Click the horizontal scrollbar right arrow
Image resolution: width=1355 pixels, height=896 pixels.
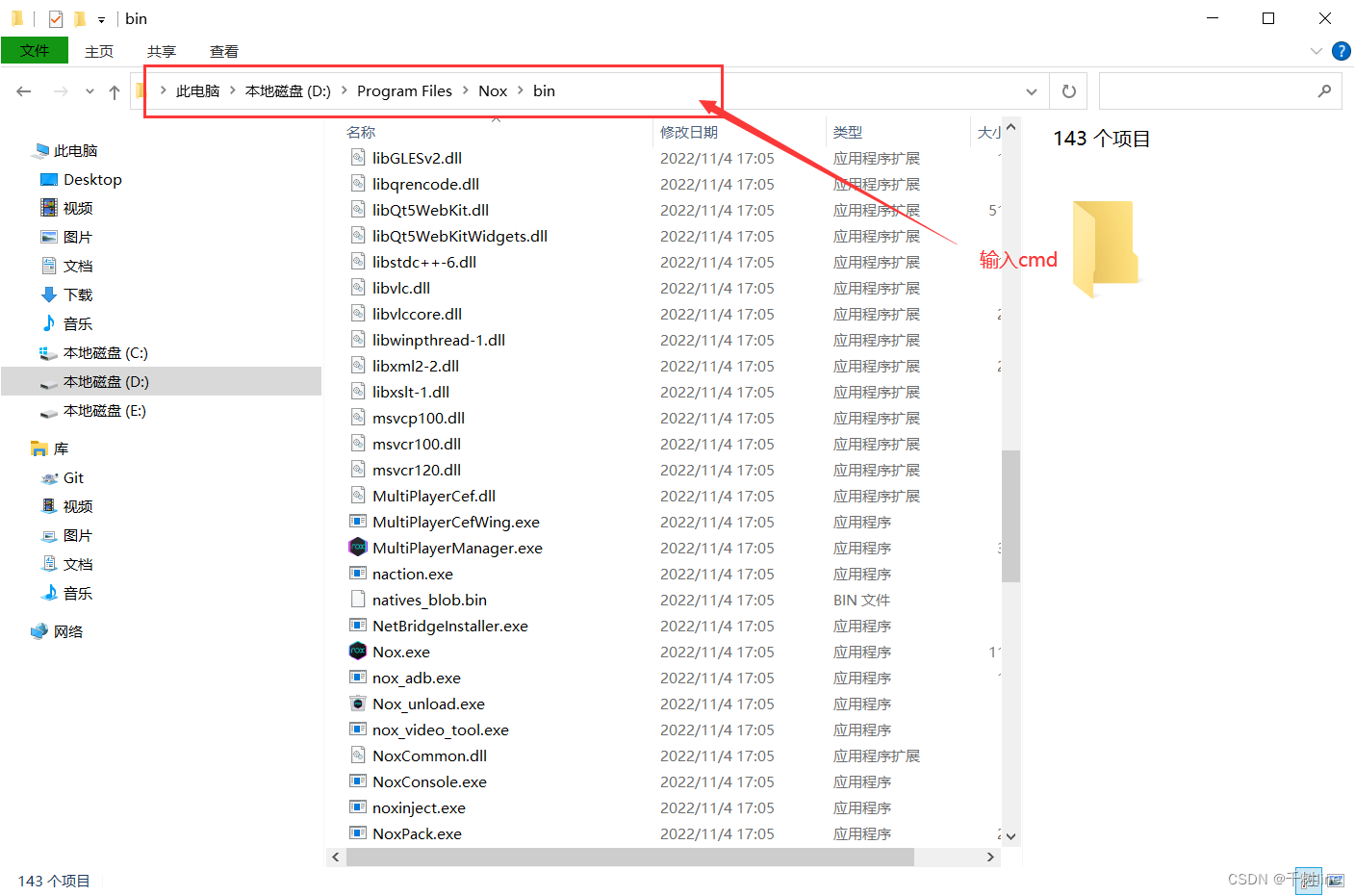(x=990, y=857)
